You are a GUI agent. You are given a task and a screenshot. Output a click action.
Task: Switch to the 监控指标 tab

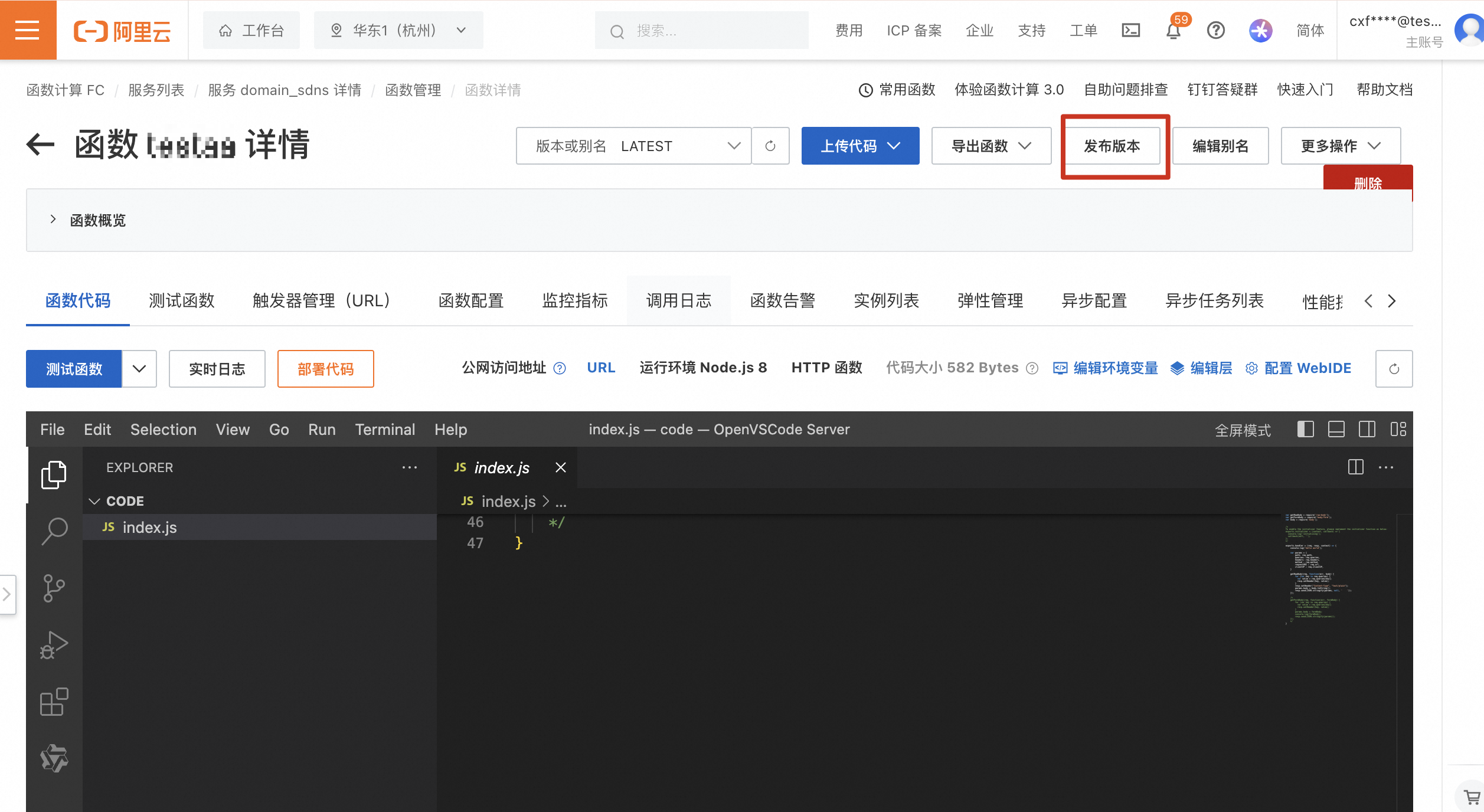[574, 300]
